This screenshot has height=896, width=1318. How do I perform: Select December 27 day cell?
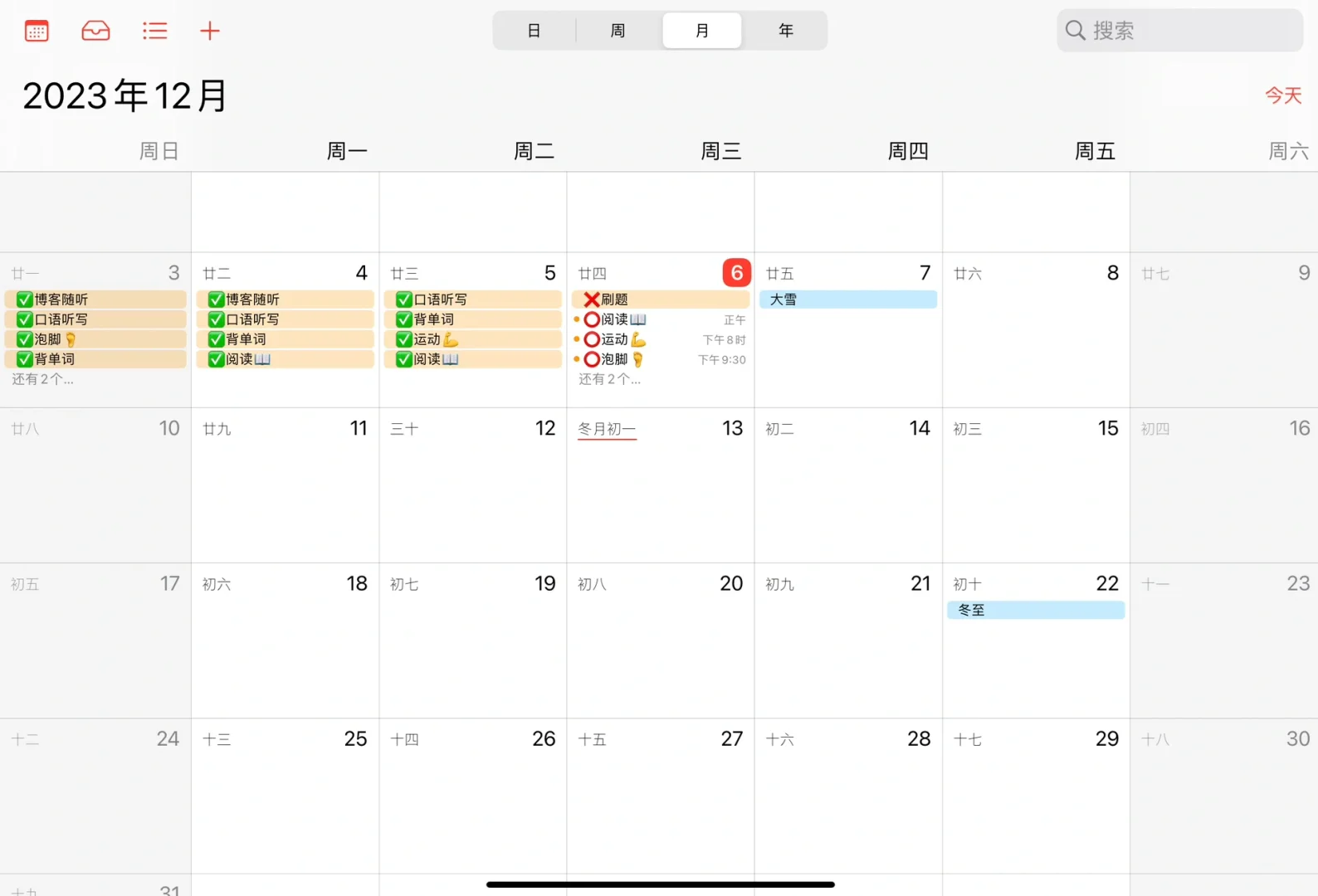[x=661, y=796]
